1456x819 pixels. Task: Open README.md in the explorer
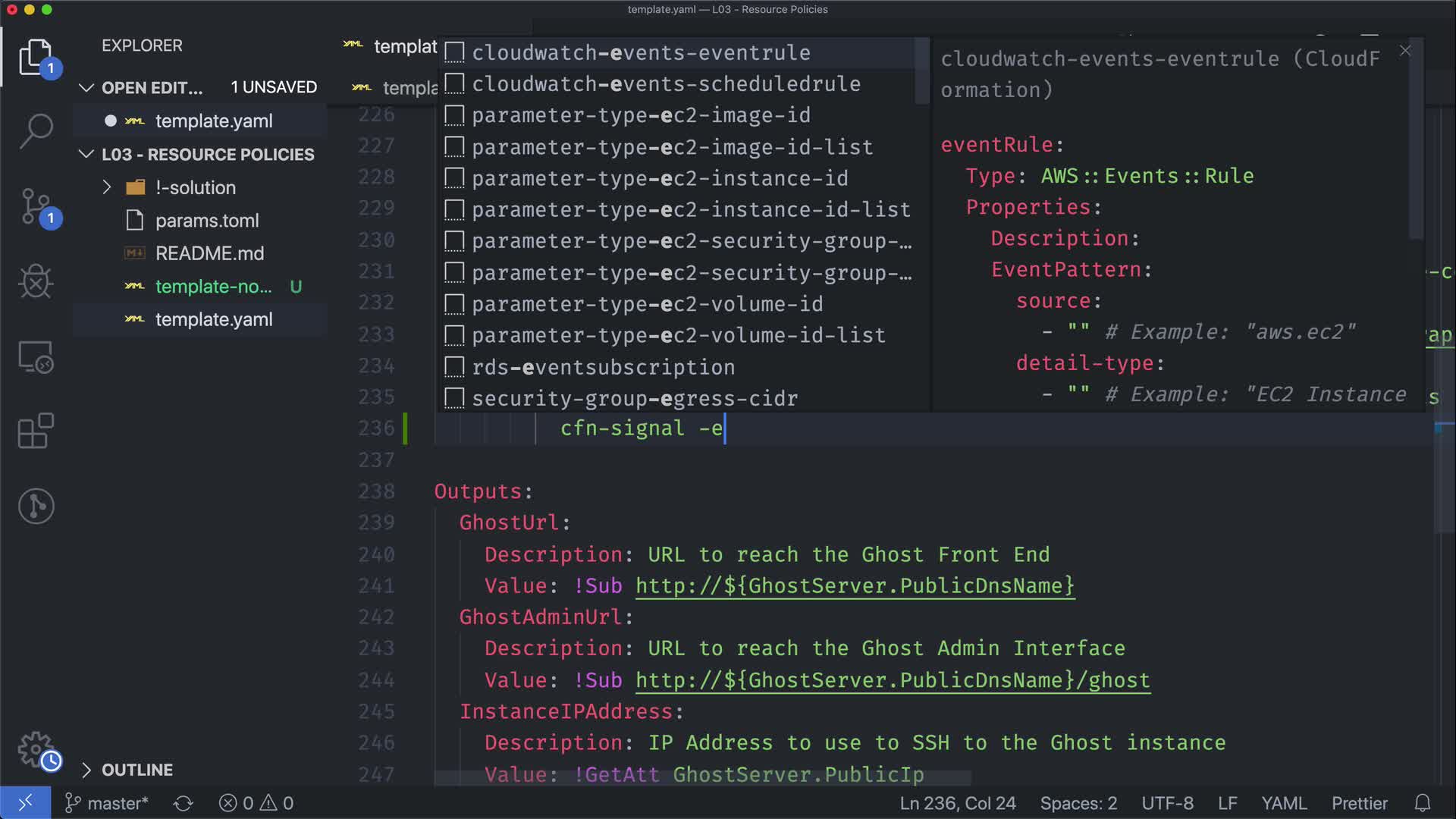coord(209,253)
